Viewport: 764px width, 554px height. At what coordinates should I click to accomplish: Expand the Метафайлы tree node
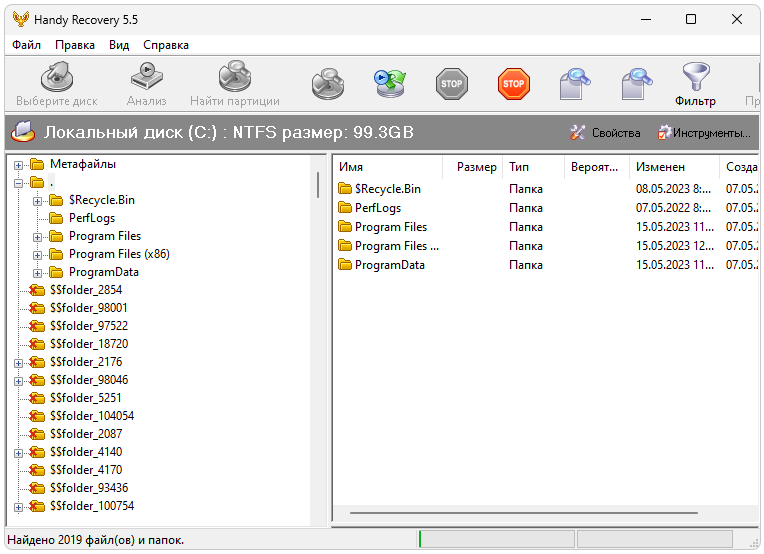19,165
